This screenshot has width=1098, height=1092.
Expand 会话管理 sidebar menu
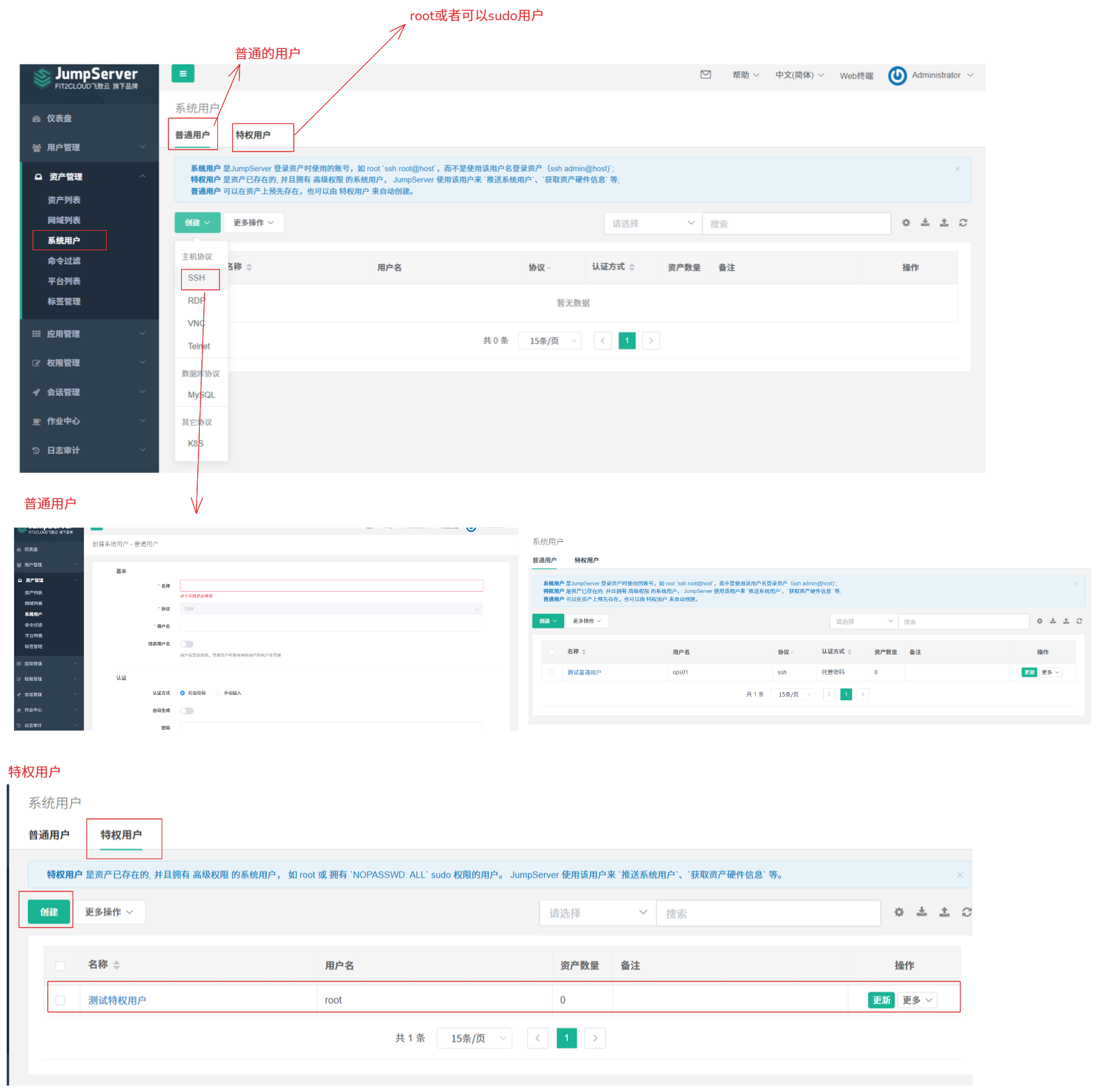(x=89, y=392)
